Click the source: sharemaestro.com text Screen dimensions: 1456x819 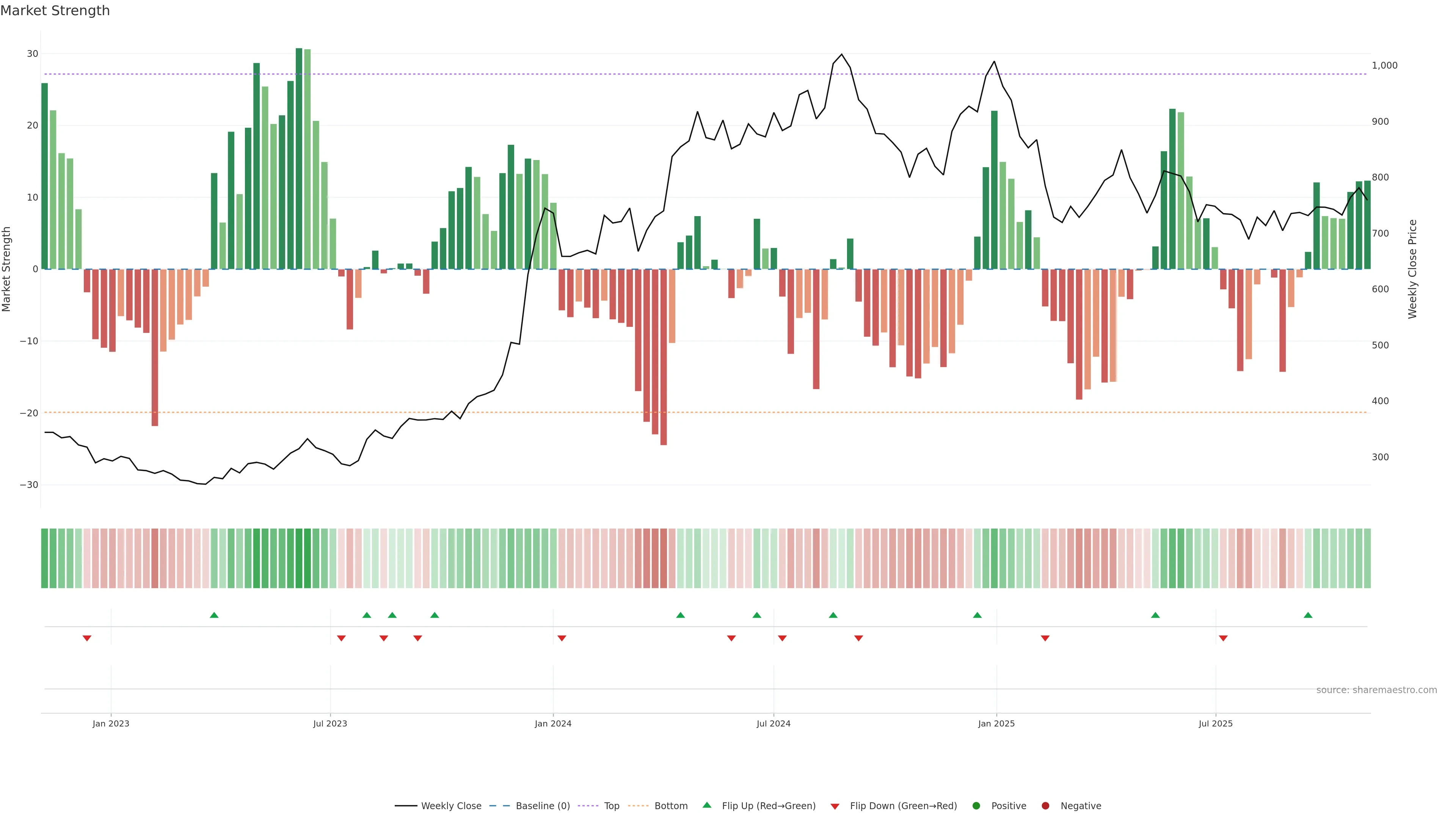(1376, 690)
